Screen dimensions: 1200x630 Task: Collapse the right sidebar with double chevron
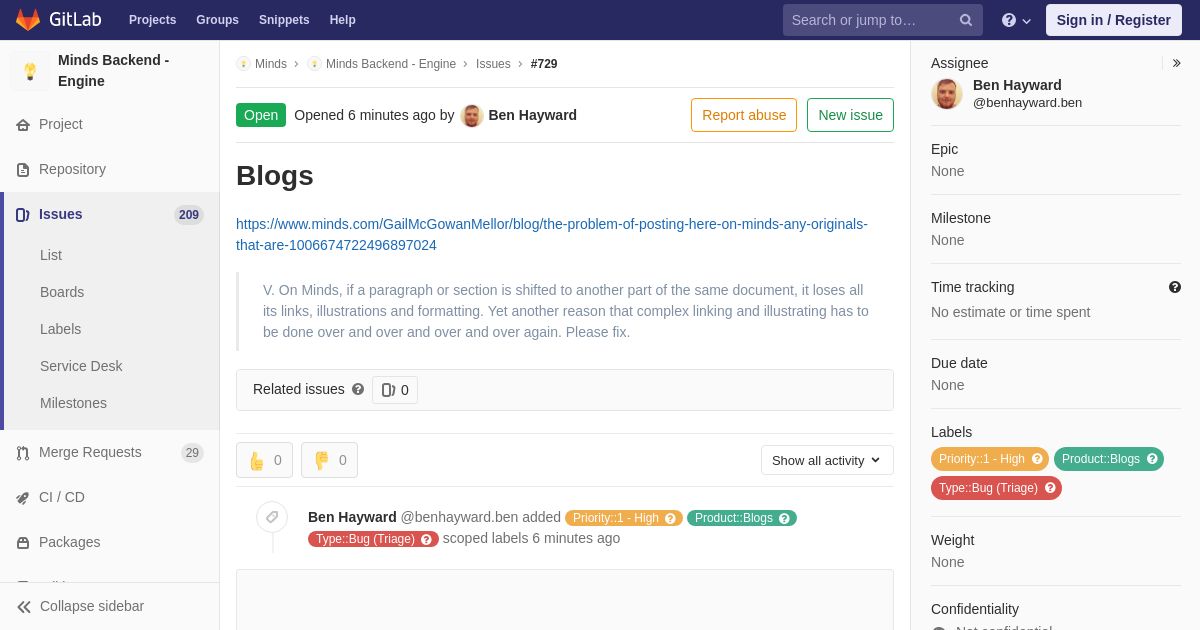click(1177, 63)
